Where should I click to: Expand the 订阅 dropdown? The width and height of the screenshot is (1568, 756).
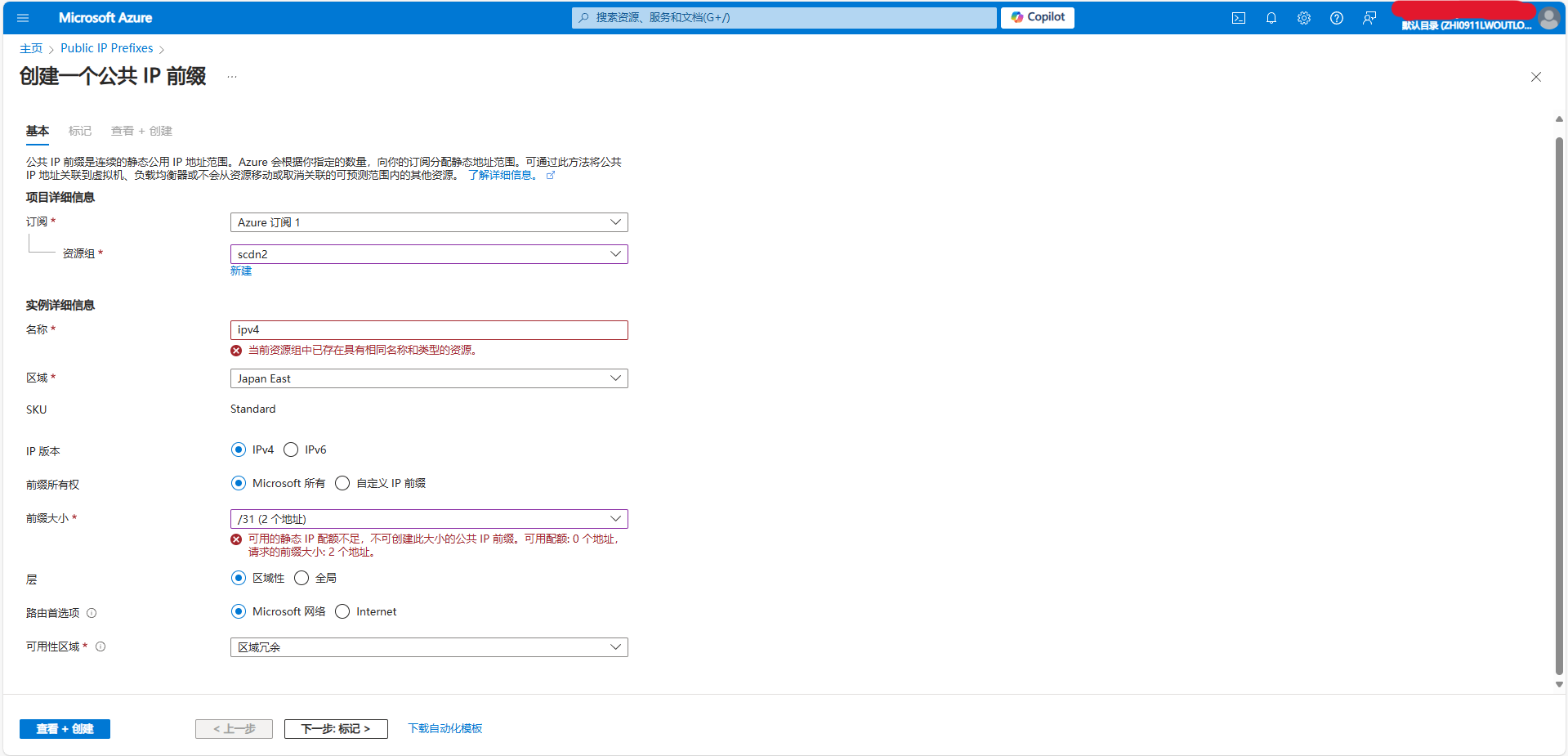(x=429, y=222)
